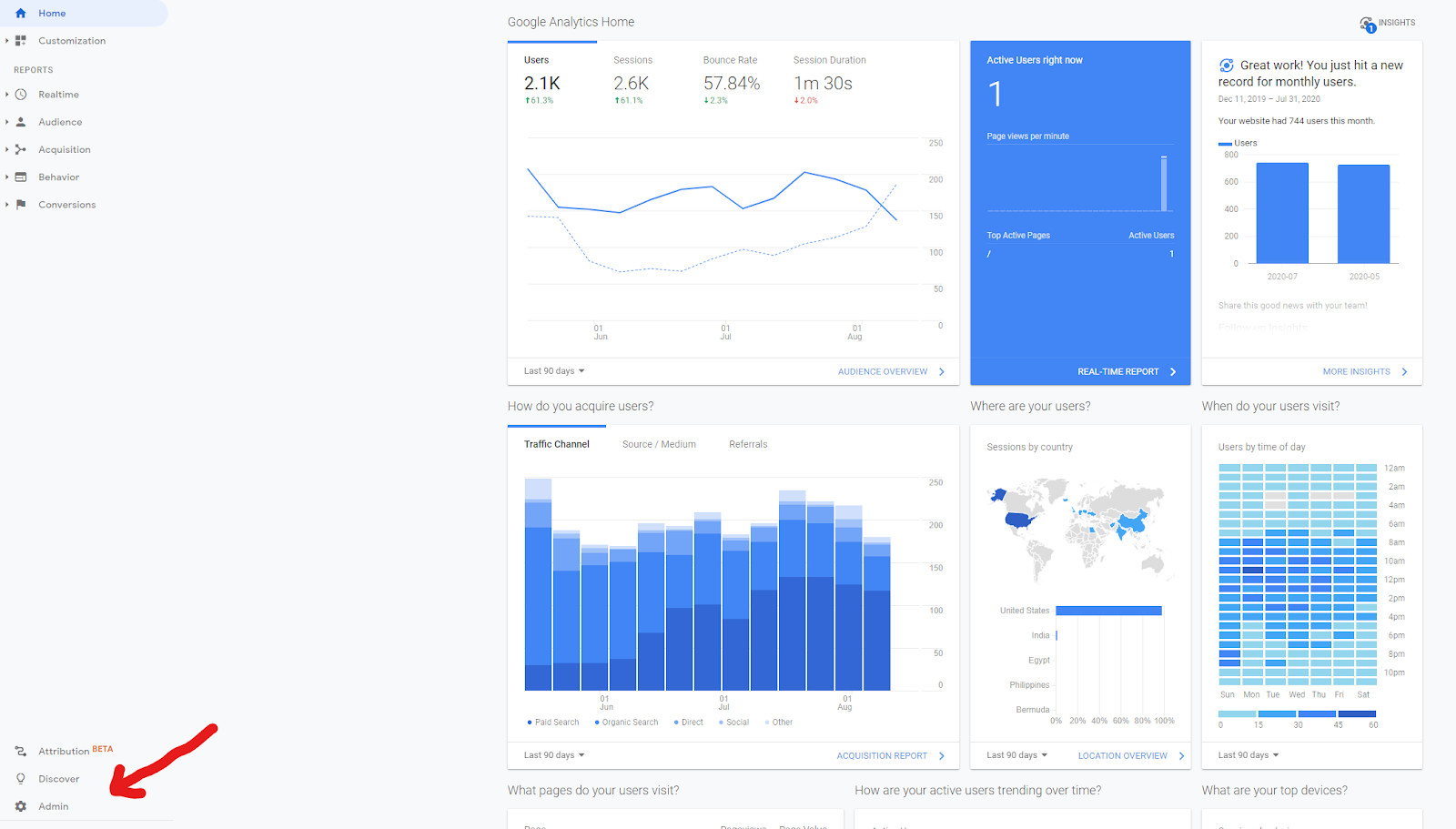
Task: Click the "Share this good news with your team!" text
Action: 1292,306
